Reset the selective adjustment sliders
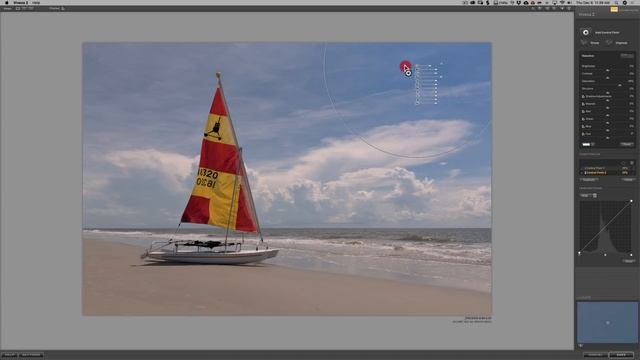Image resolution: width=640 pixels, height=360 pixels. pos(627,144)
